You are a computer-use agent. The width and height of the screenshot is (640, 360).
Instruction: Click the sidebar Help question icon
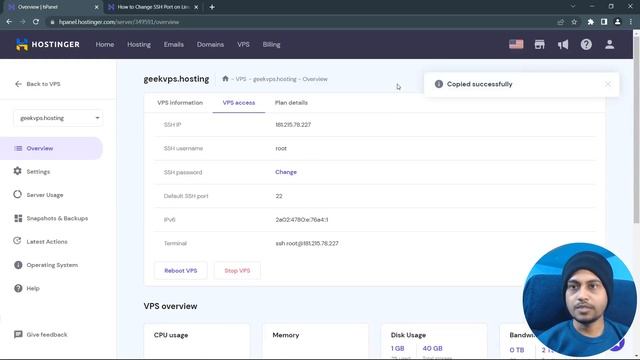[18, 288]
